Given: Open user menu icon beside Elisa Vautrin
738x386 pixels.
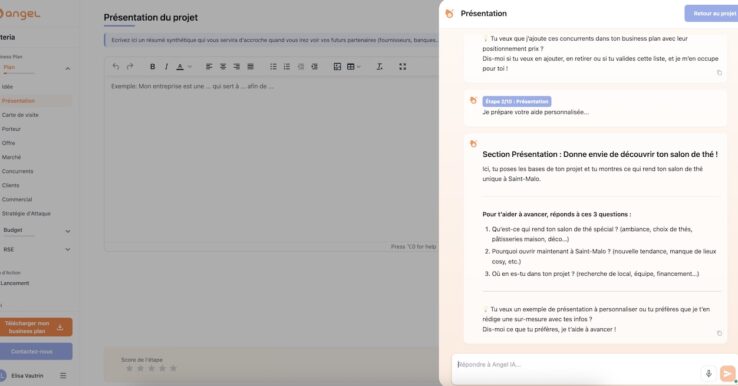Looking at the screenshot, I should pyautogui.click(x=63, y=376).
